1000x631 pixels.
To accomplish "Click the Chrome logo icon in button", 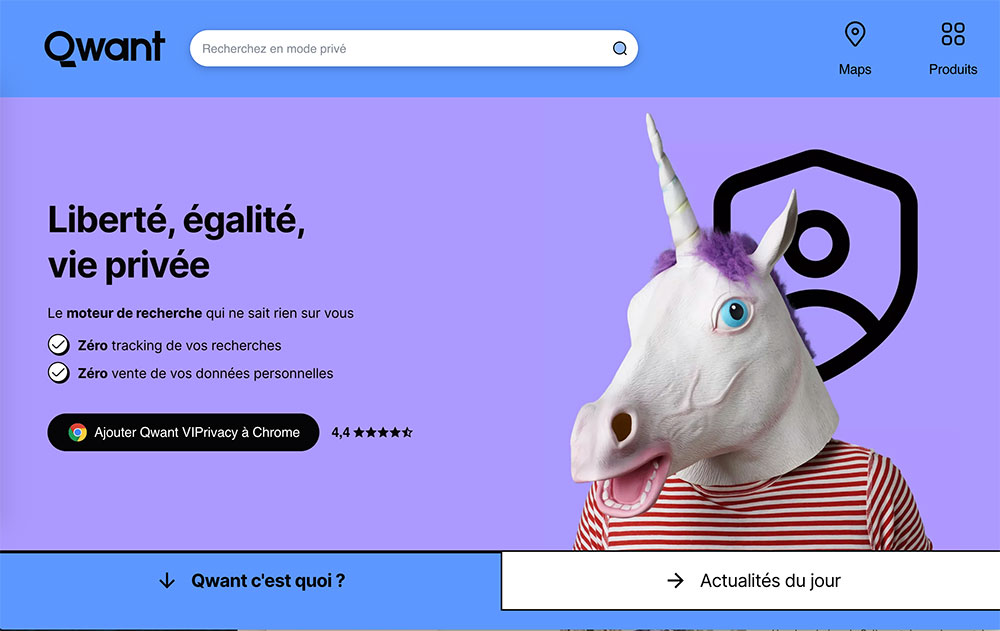I will click(x=78, y=433).
